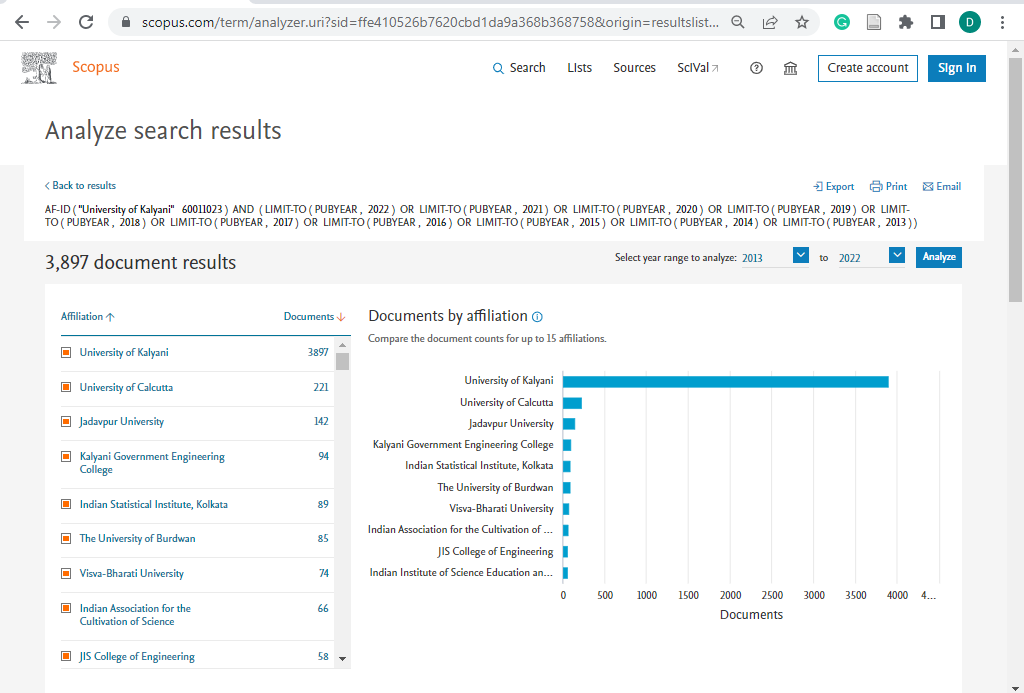Open the Sources menu item
The width and height of the screenshot is (1024, 693).
pos(634,68)
